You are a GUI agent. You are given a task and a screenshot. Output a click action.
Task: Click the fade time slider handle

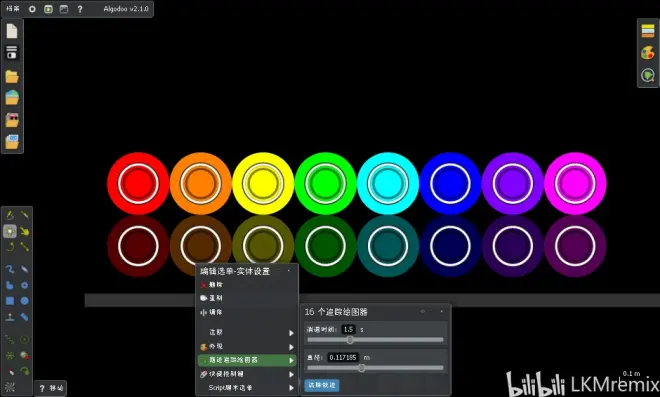point(350,340)
